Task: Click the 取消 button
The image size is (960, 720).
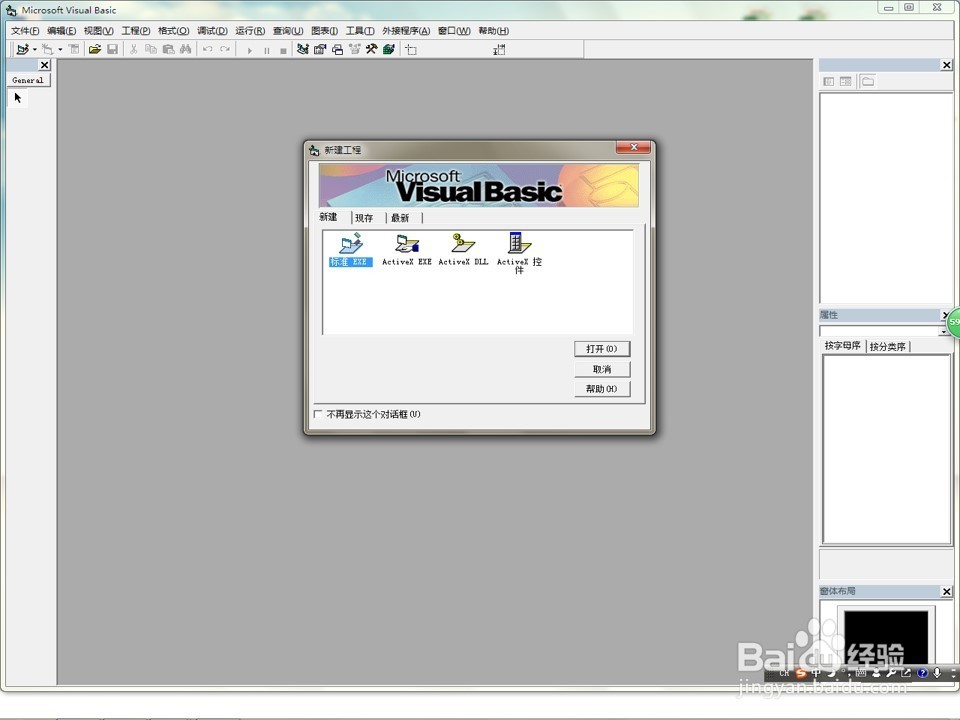Action: pos(602,369)
